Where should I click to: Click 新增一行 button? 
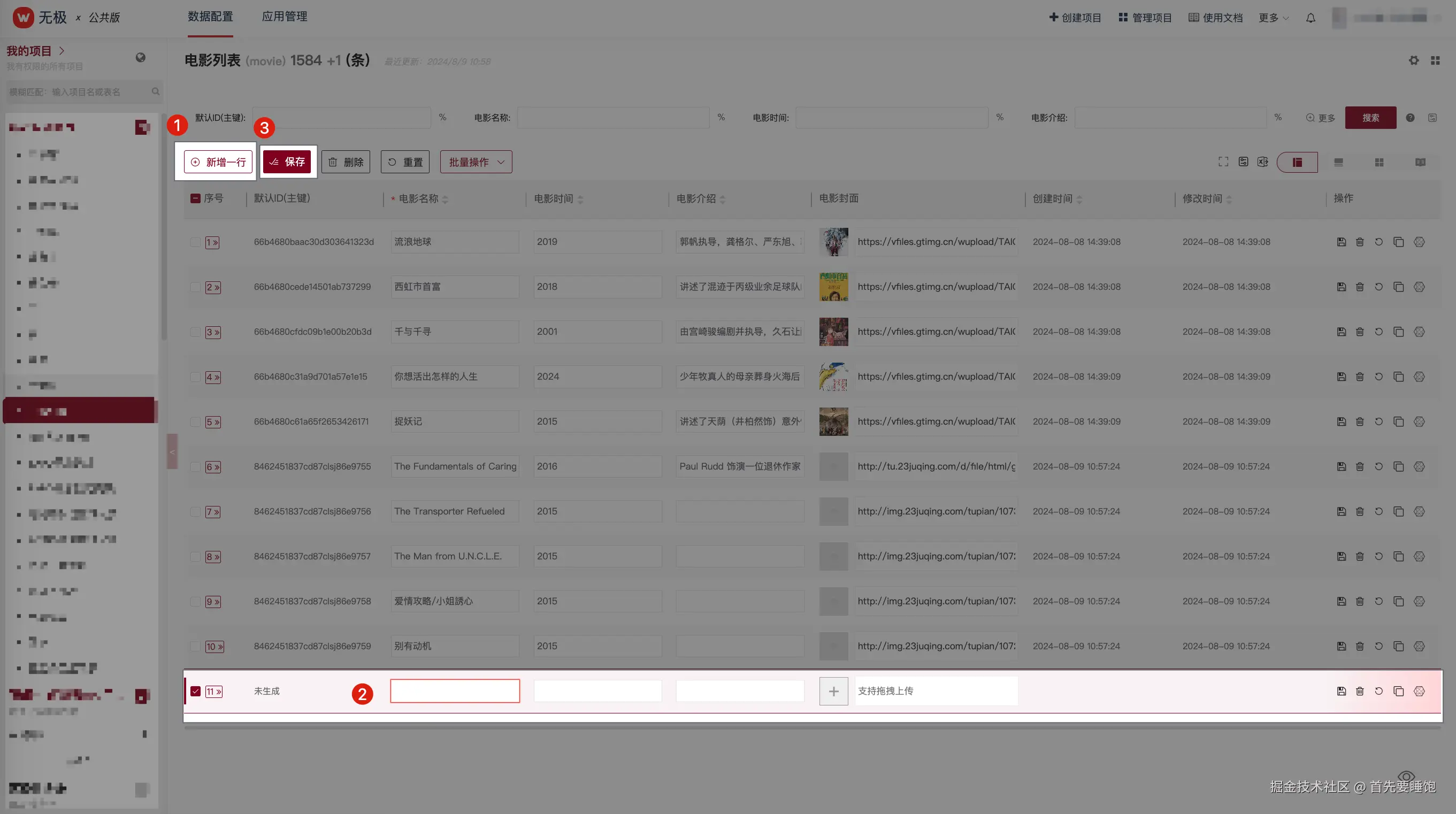click(218, 162)
